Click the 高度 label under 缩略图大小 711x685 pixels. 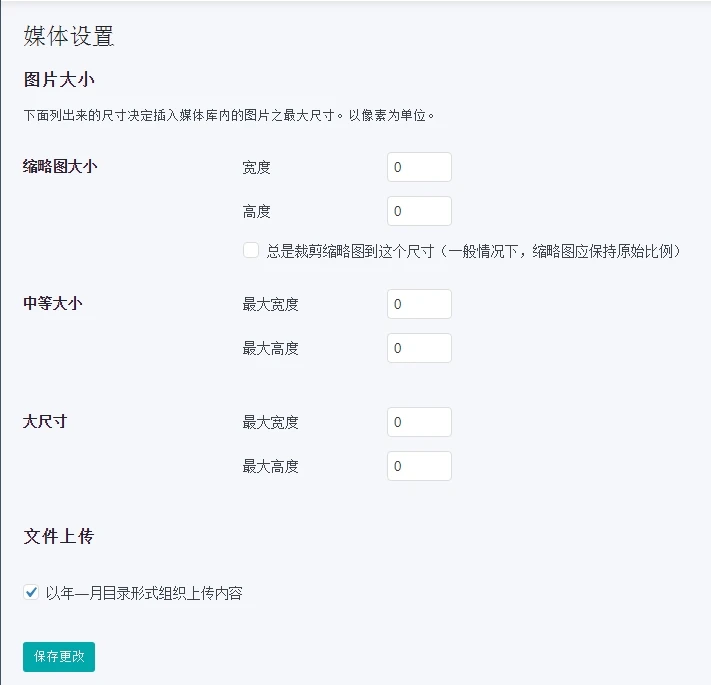coord(256,212)
